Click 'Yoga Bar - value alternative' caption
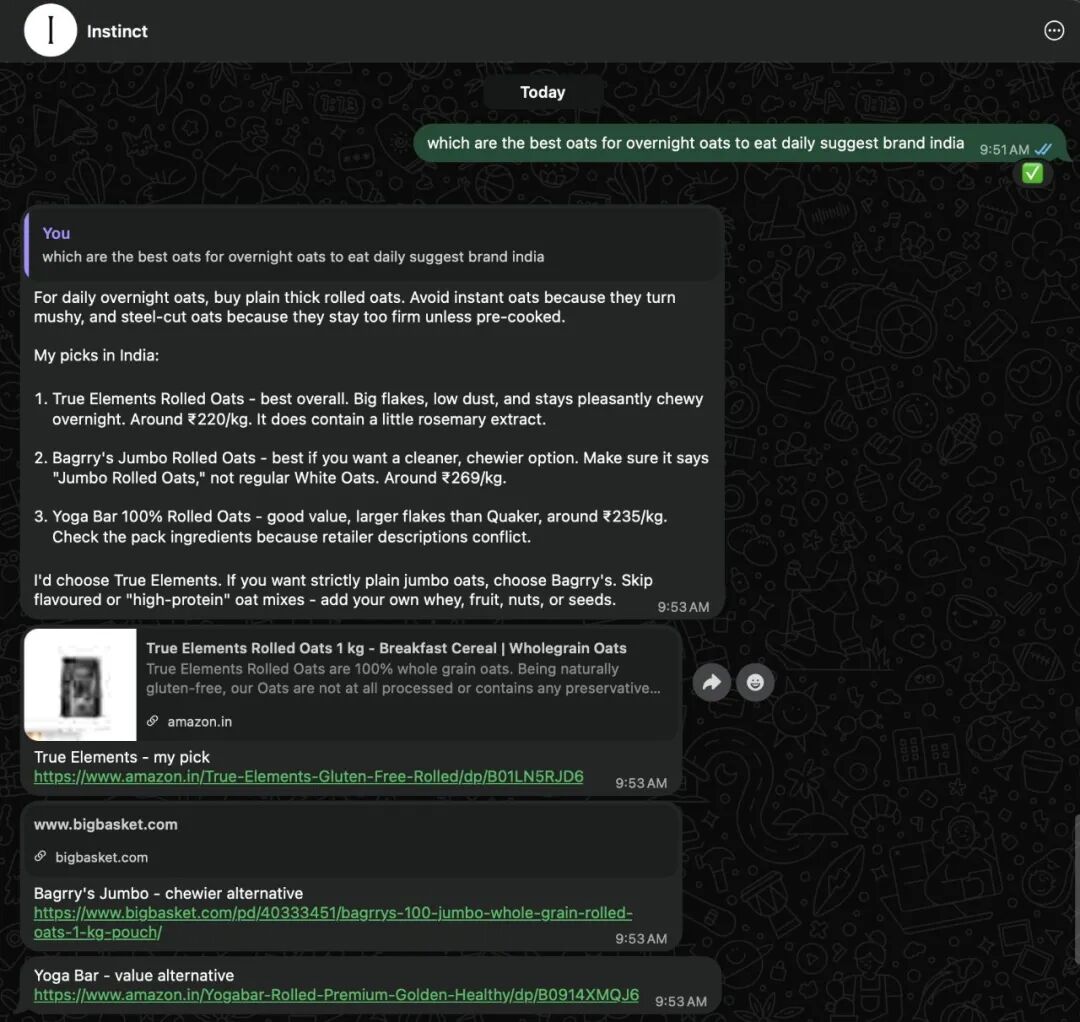 (x=134, y=975)
